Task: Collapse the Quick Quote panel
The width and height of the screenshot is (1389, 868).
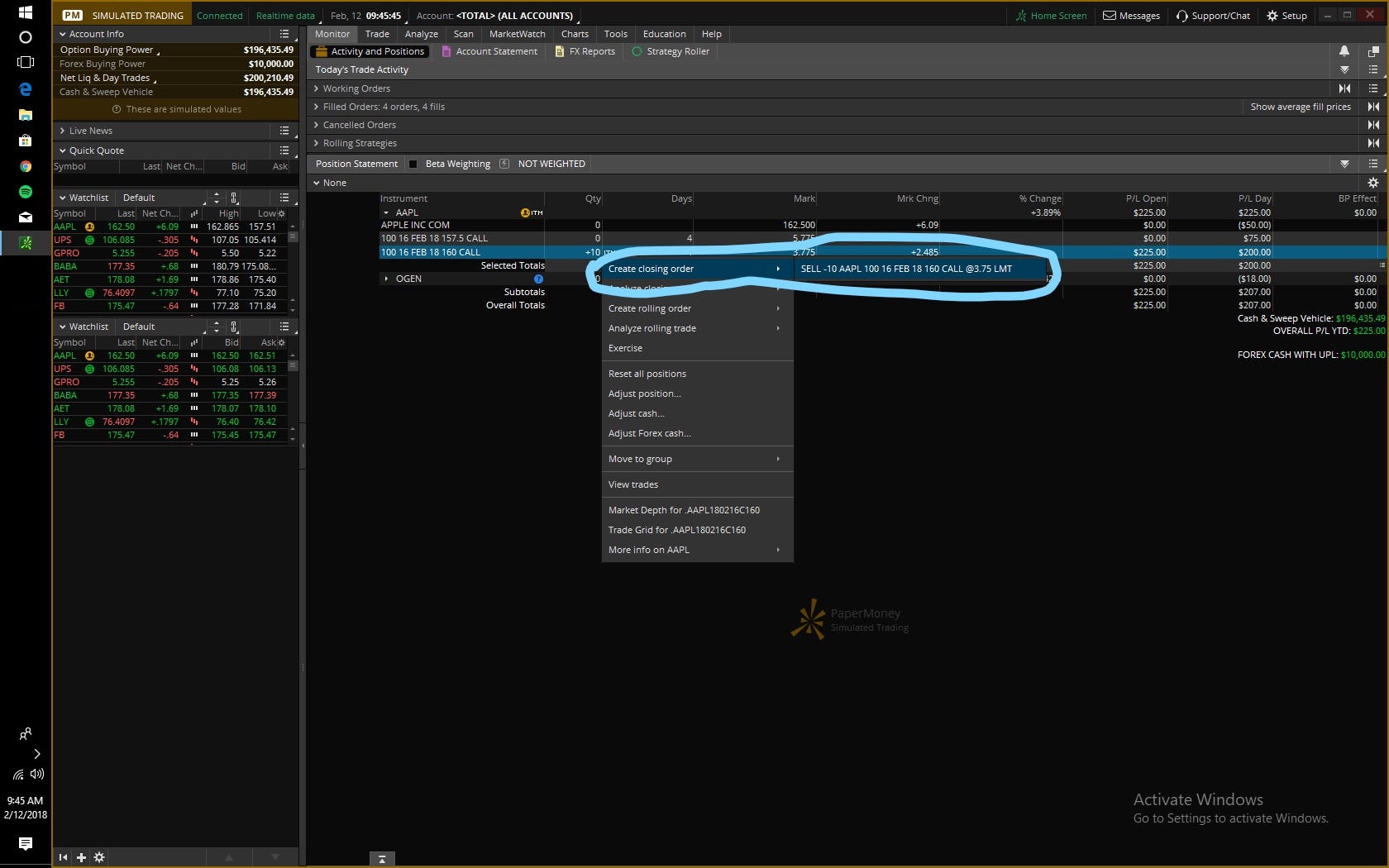Action: pyautogui.click(x=63, y=150)
